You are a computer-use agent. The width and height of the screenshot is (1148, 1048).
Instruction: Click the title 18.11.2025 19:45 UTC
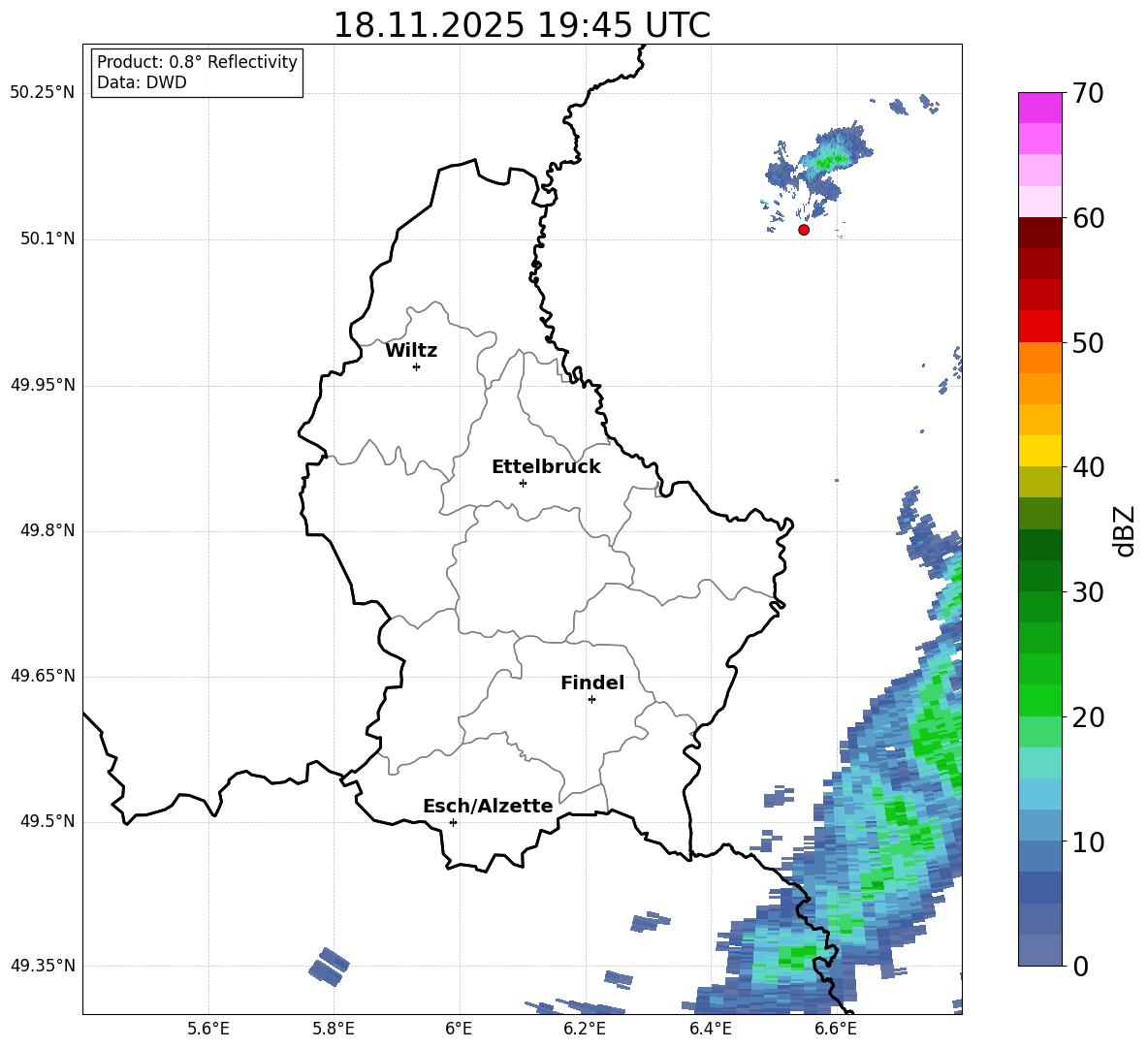coord(522,25)
